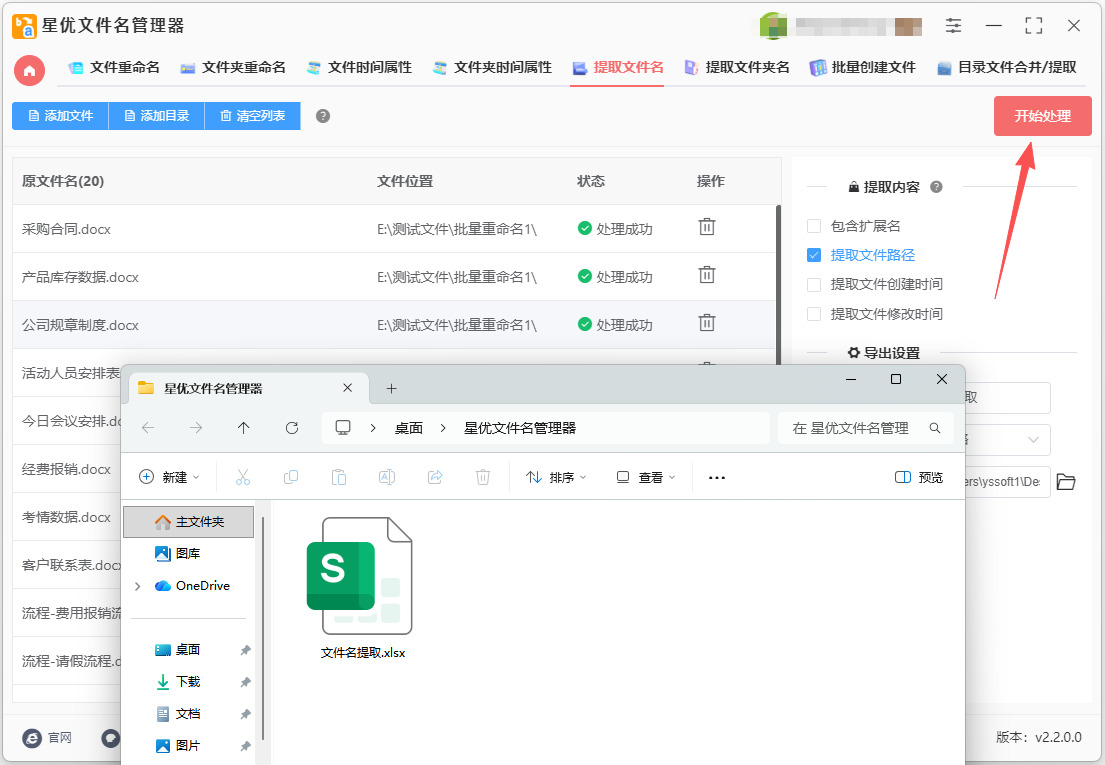Viewport: 1105px width, 765px height.
Task: Open the 文件重命名 tab
Action: pyautogui.click(x=114, y=68)
